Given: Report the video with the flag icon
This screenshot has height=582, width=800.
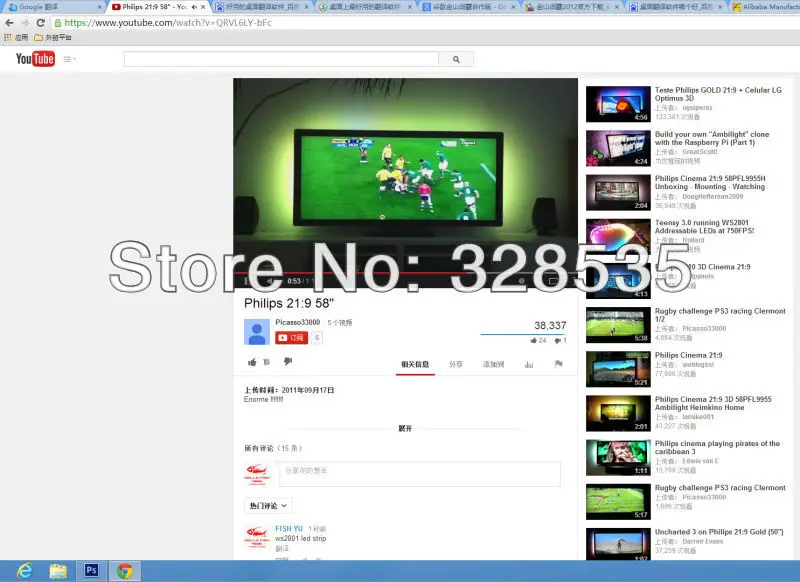Looking at the screenshot, I should [x=559, y=364].
